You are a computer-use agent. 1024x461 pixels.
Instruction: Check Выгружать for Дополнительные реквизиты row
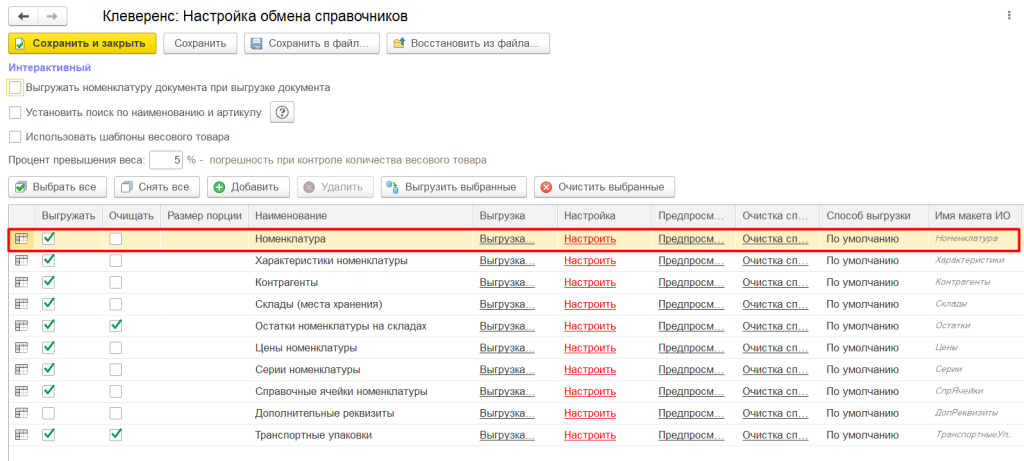tap(49, 412)
